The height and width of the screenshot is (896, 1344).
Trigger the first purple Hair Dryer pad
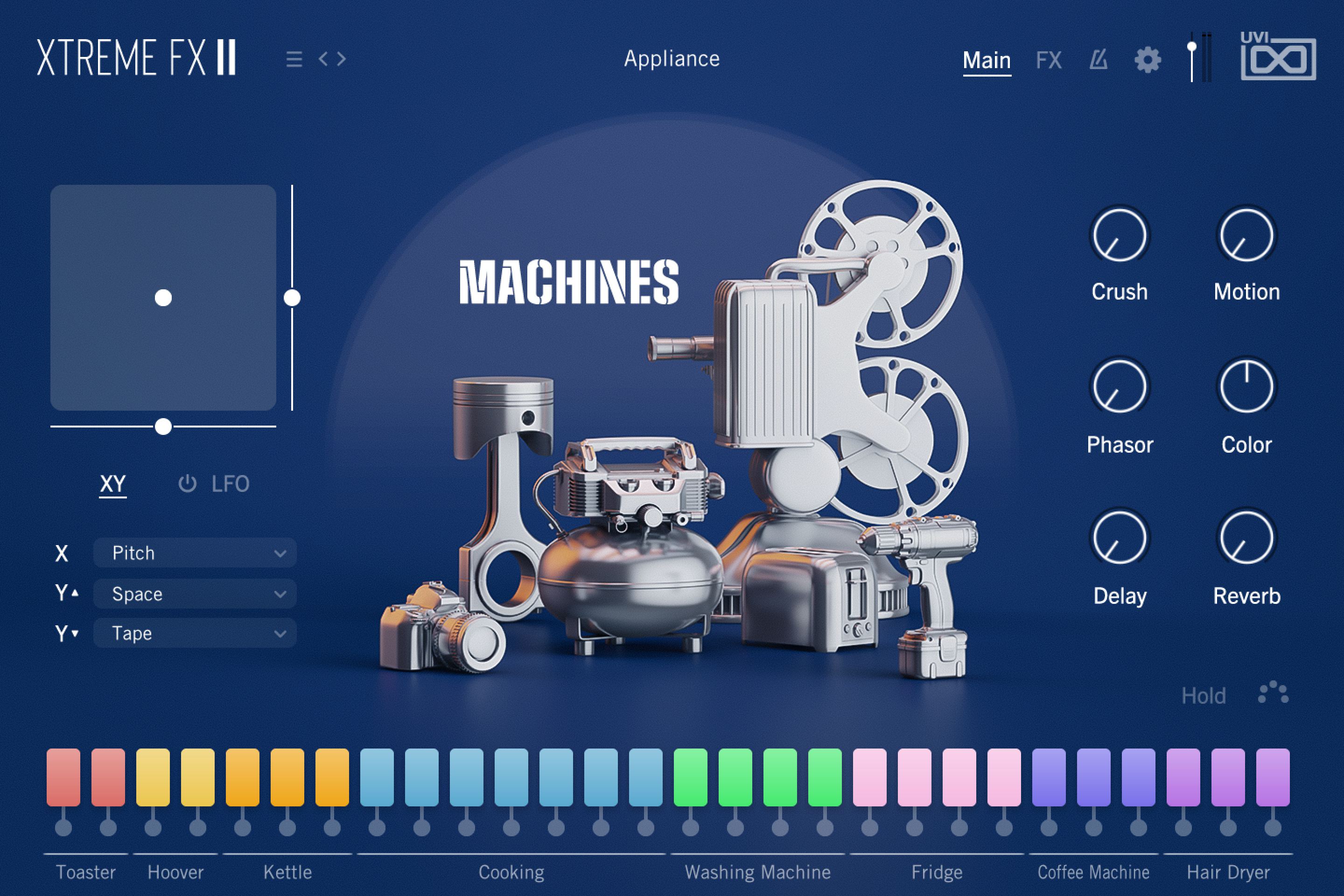[1183, 777]
